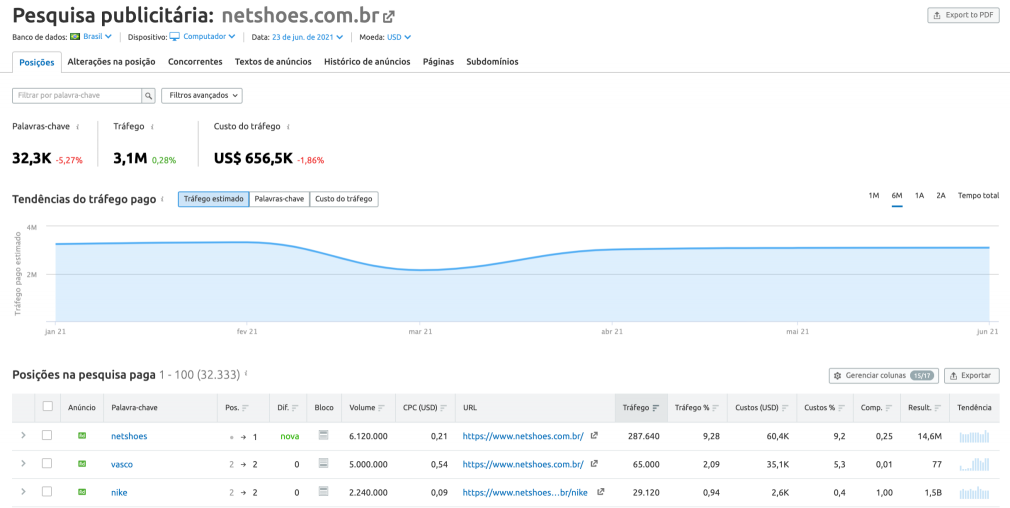
Task: Check the checkbox for nike row
Action: point(47,492)
